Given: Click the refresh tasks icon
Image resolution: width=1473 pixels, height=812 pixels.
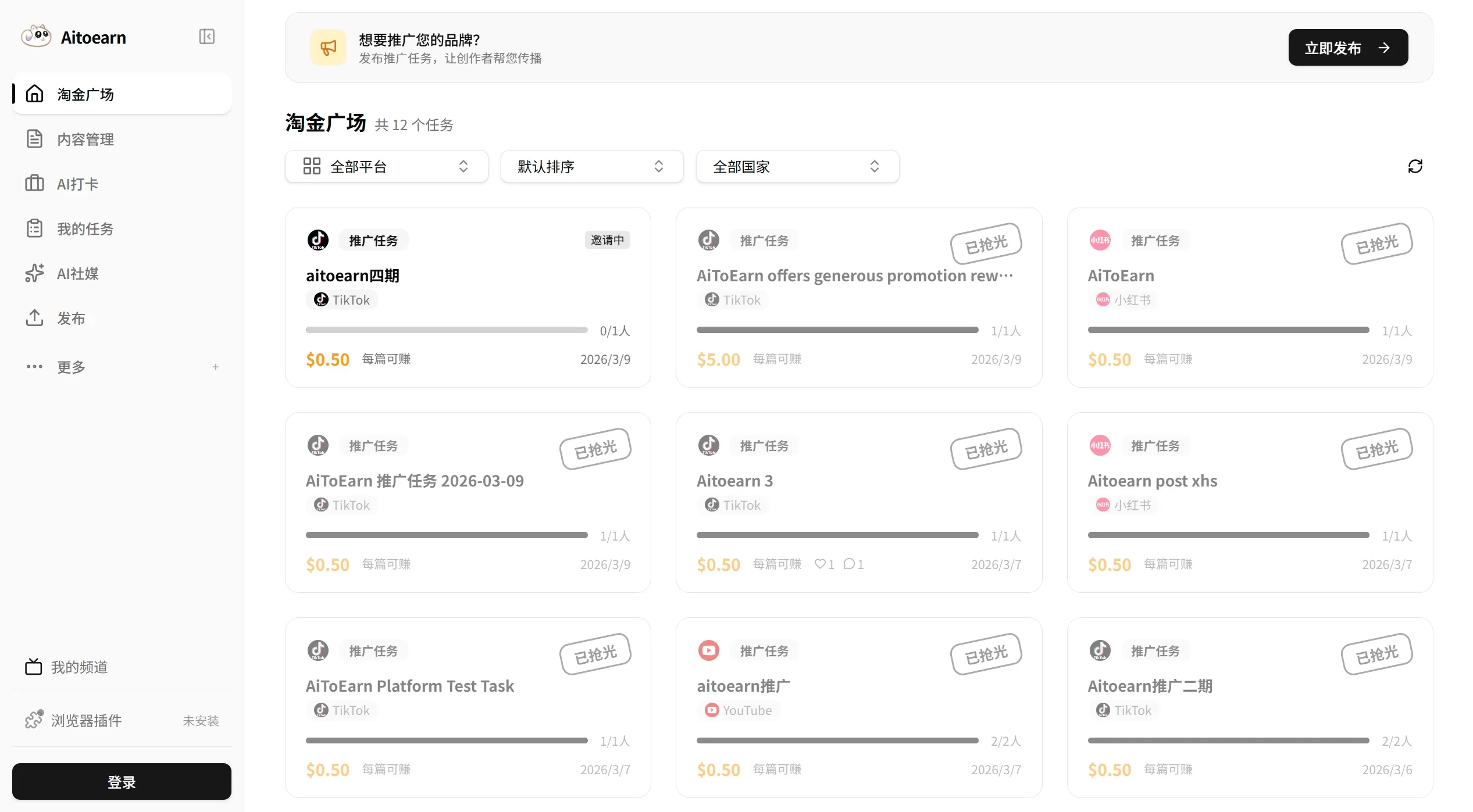Looking at the screenshot, I should click(x=1415, y=166).
